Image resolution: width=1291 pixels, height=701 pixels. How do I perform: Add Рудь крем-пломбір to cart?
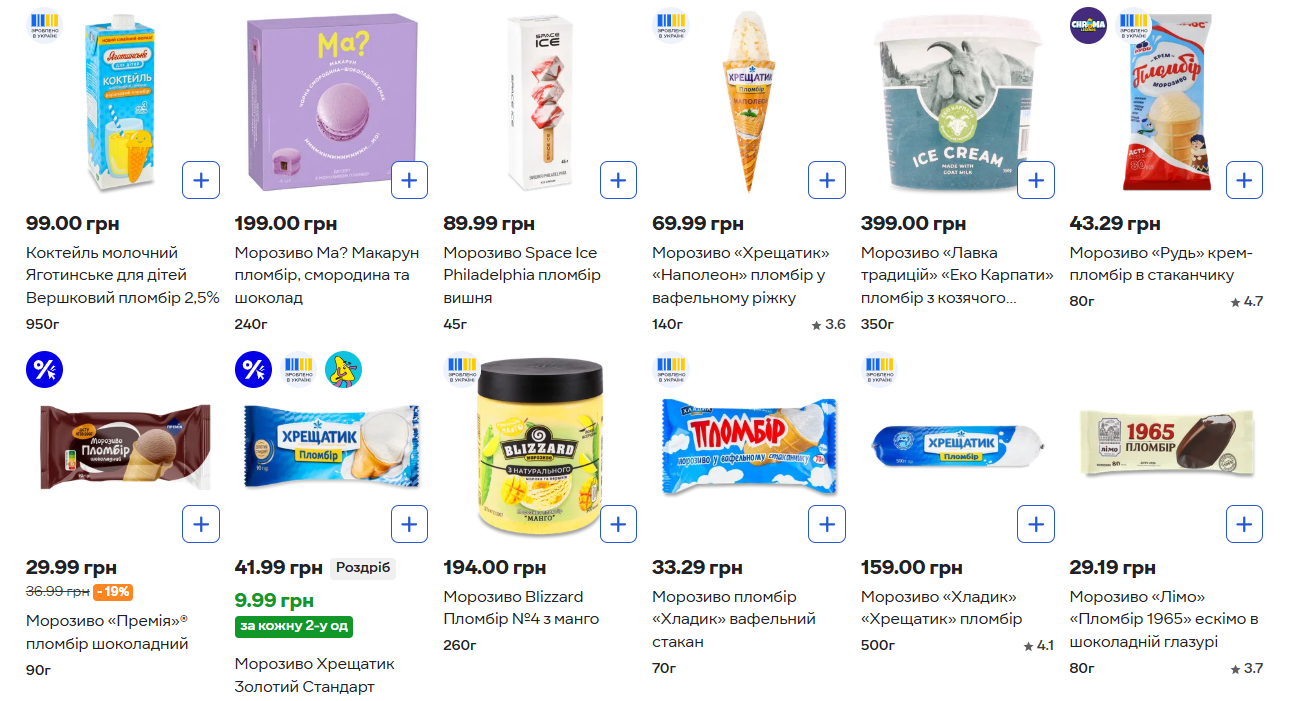pos(1243,180)
